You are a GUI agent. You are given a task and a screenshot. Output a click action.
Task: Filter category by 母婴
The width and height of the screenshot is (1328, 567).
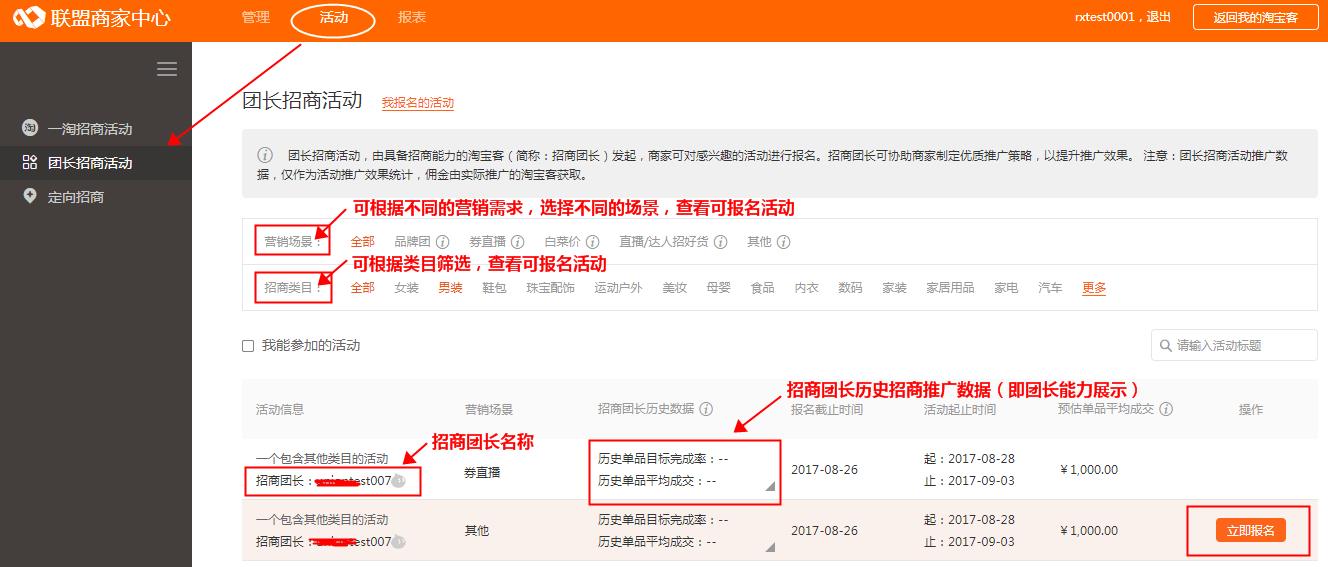point(718,288)
